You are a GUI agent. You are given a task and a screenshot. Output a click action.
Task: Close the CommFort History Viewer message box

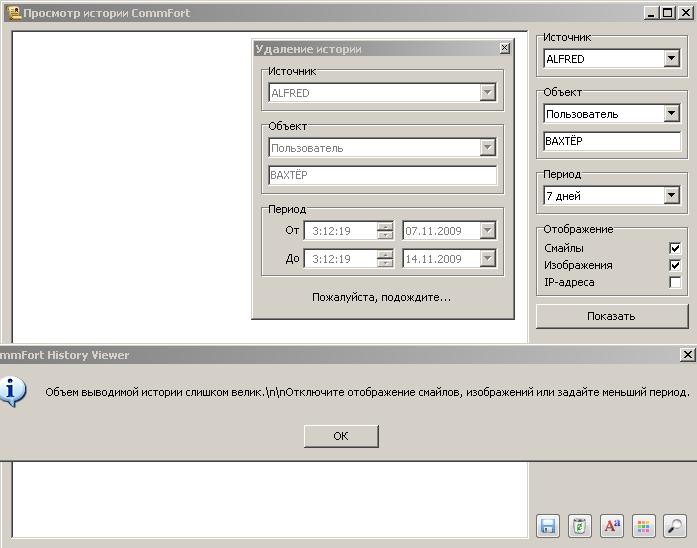tap(687, 355)
